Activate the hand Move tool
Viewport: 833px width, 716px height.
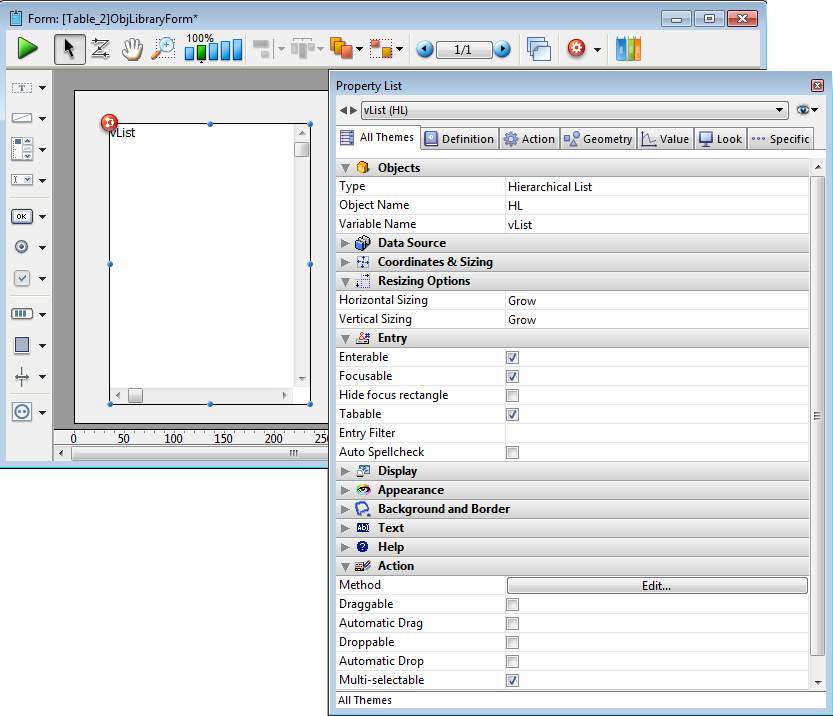[x=132, y=48]
